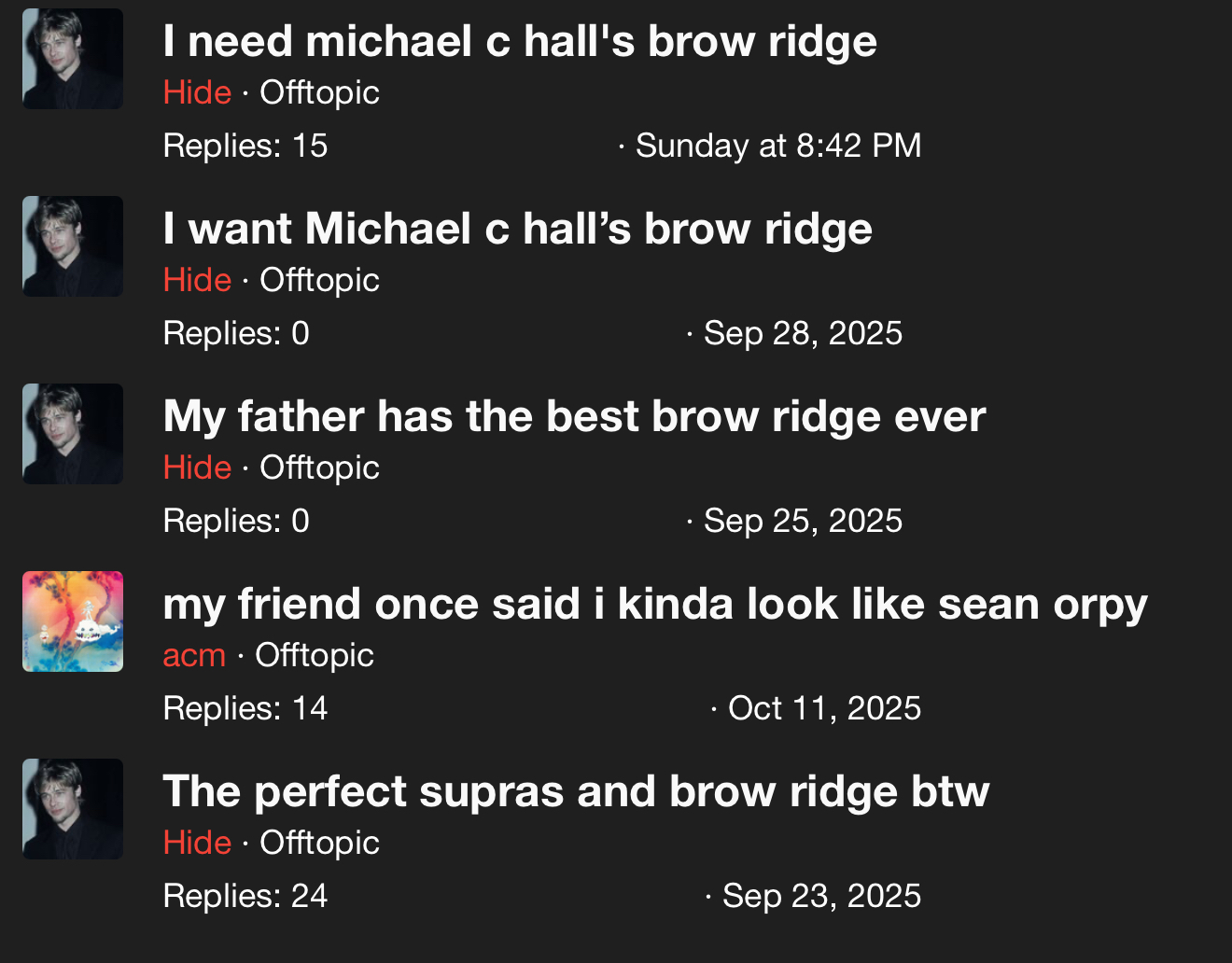
Task: Open Offtopic category next to acm
Action: tap(315, 655)
